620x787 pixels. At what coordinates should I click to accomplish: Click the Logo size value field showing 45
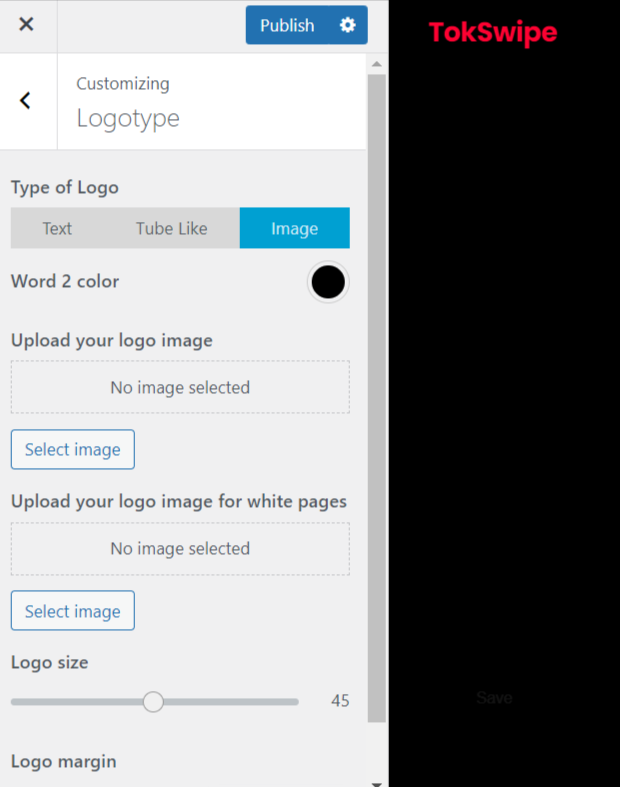[339, 701]
